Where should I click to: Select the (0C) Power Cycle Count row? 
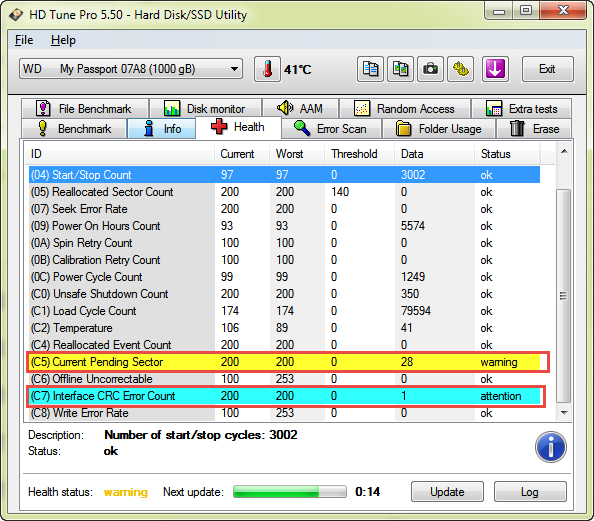(284, 277)
